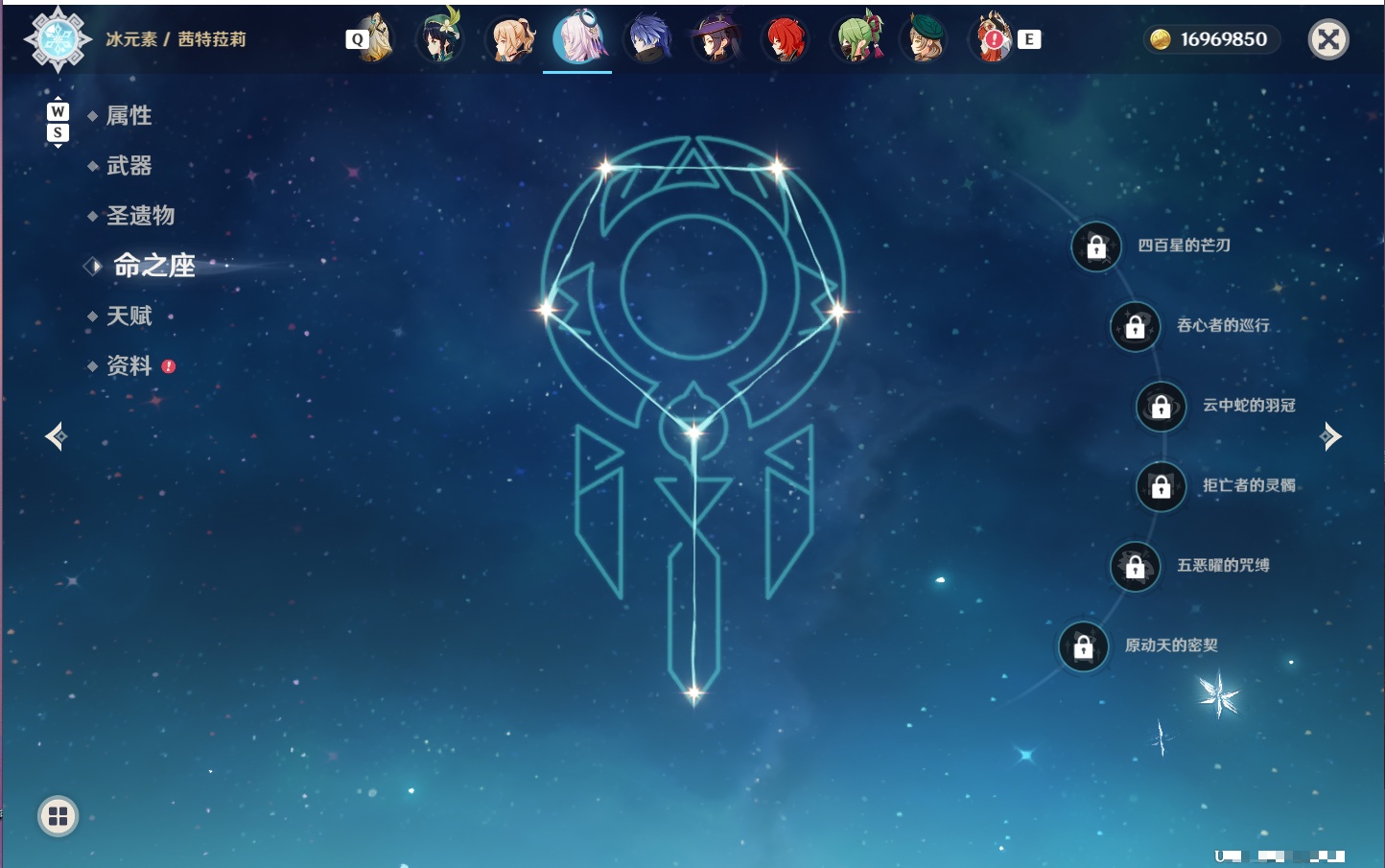The image size is (1385, 868).
Task: Click the lock icon for 拒亡者的灵髑
Action: pyautogui.click(x=1162, y=486)
